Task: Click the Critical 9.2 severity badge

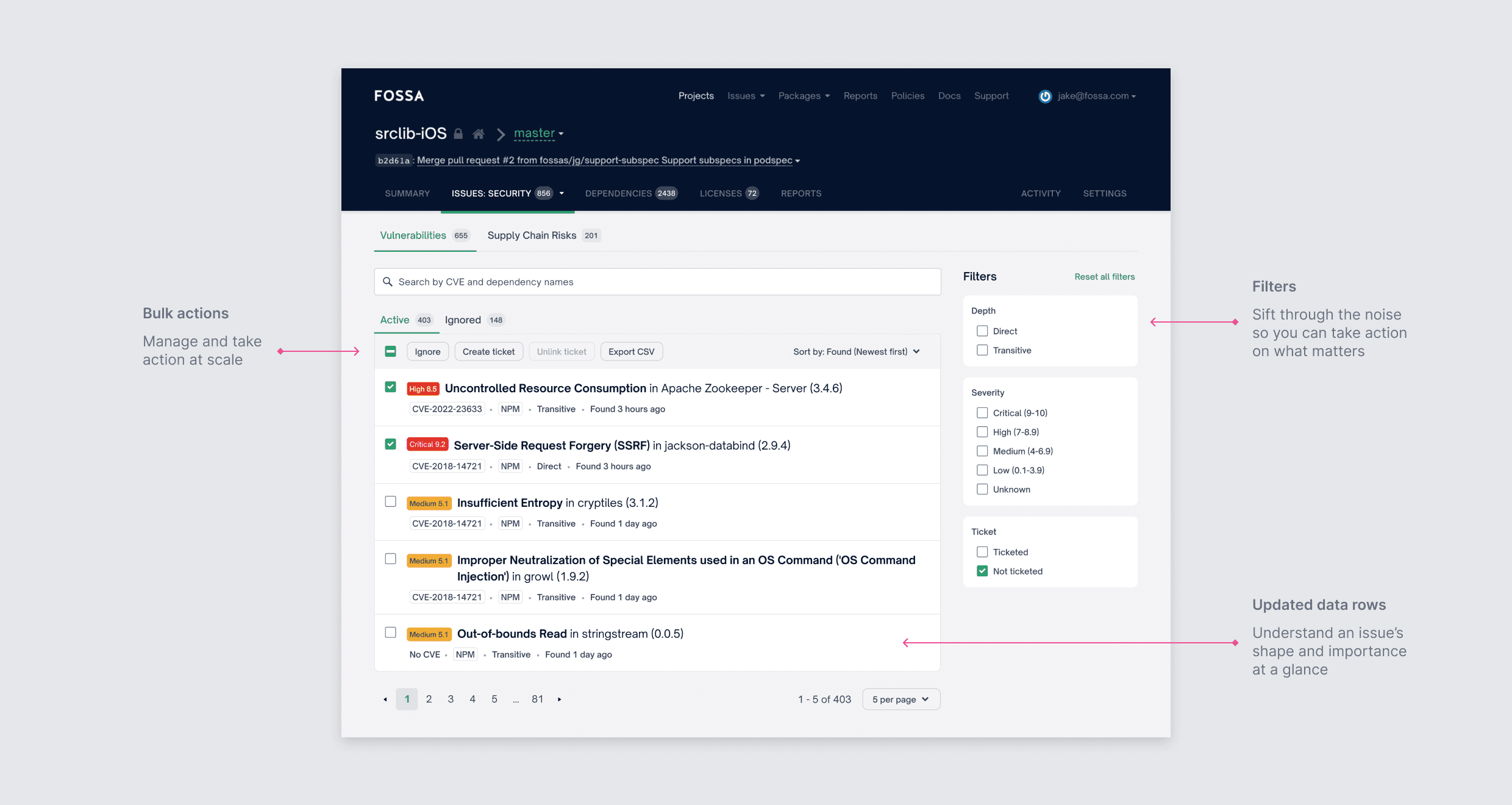Action: click(x=427, y=445)
